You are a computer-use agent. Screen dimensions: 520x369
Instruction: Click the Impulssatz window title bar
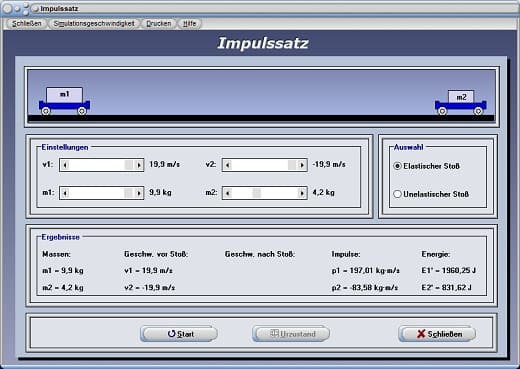tap(260, 9)
